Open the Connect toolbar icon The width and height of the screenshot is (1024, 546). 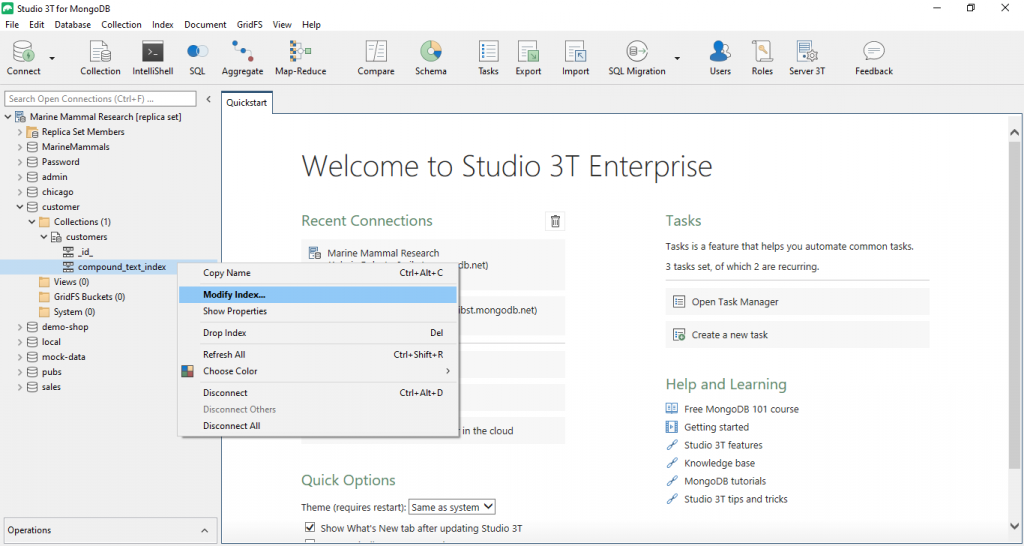24,57
